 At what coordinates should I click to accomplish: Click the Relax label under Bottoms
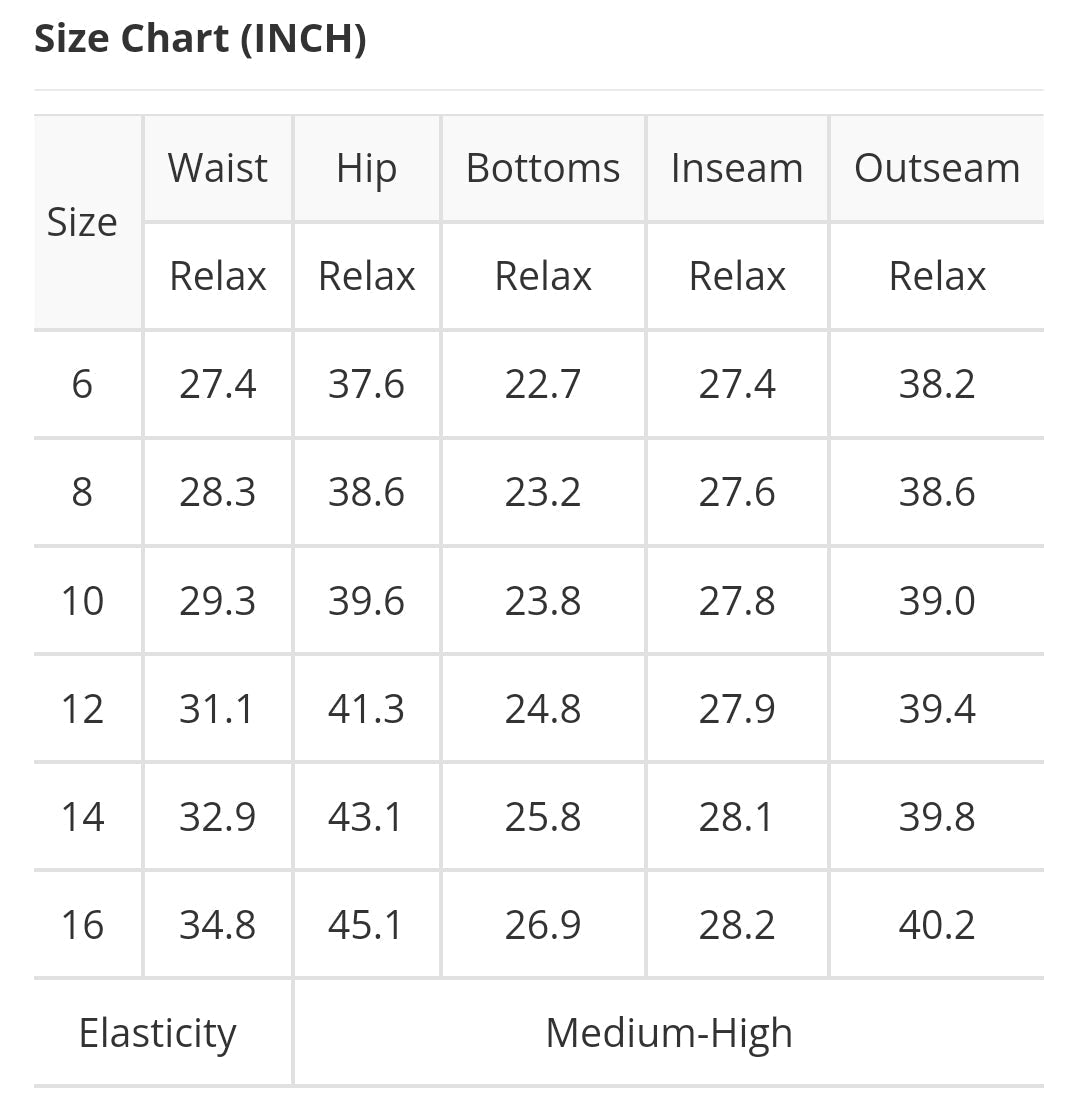click(x=543, y=276)
